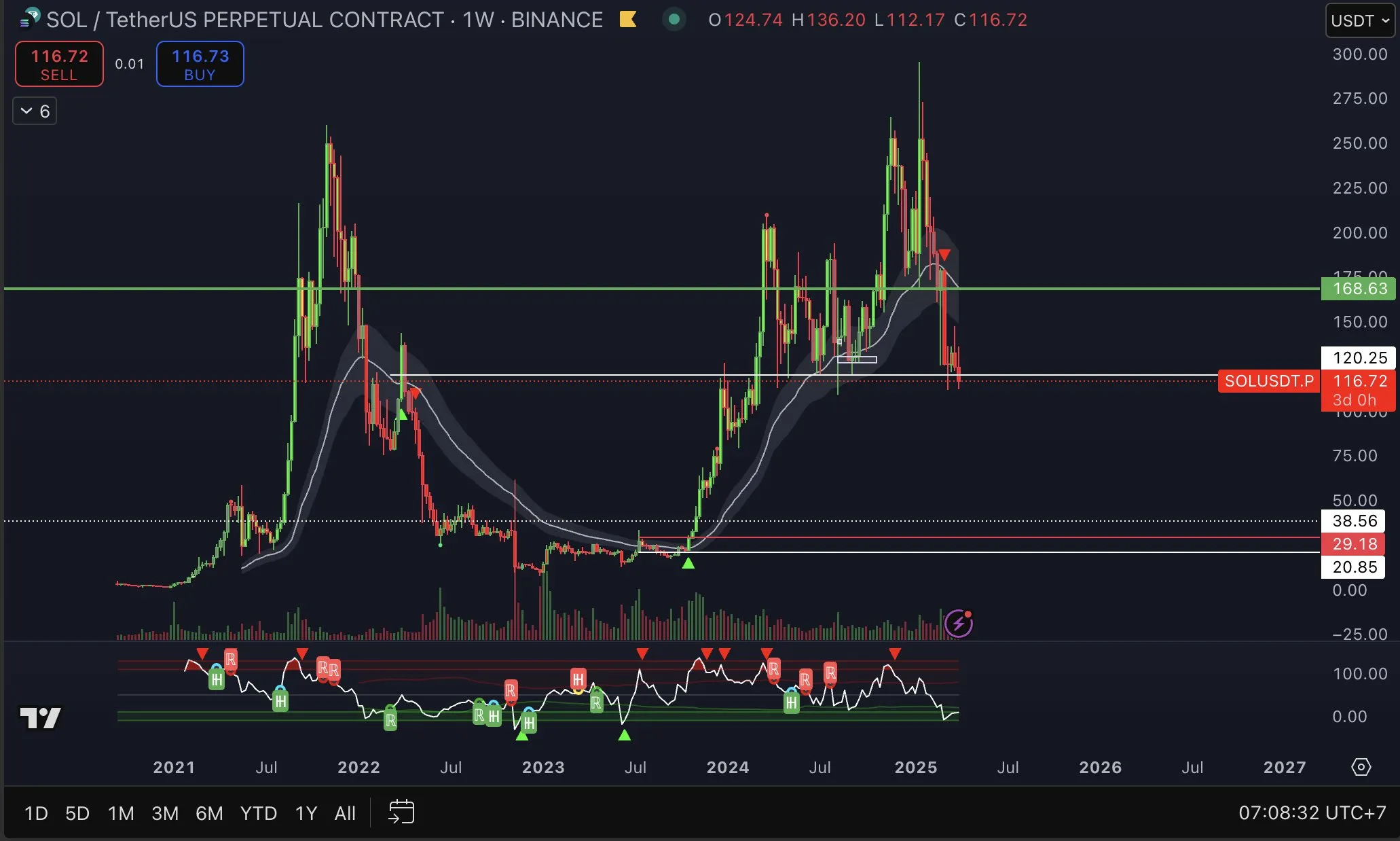Click the 116.72 SELL button
Screen dimensions: 1400x841
(x=58, y=64)
